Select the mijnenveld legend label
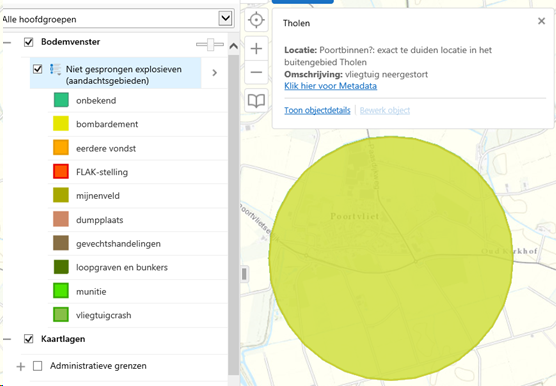 pyautogui.click(x=98, y=196)
